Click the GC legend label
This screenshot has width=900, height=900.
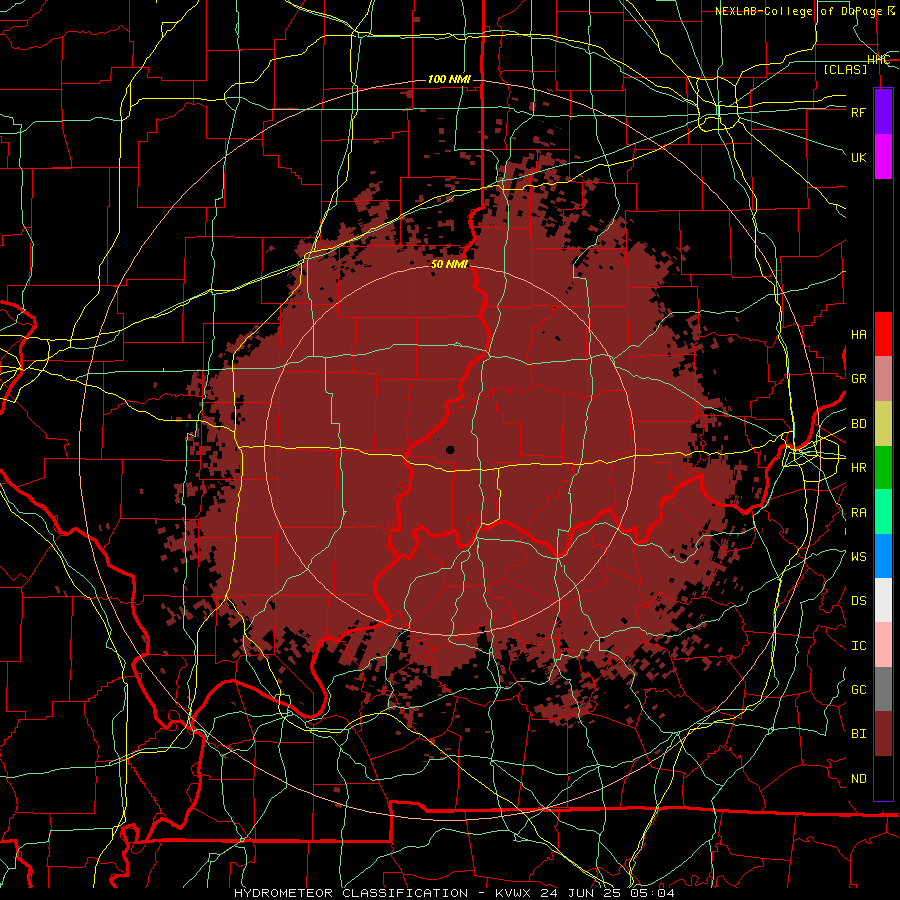point(858,690)
